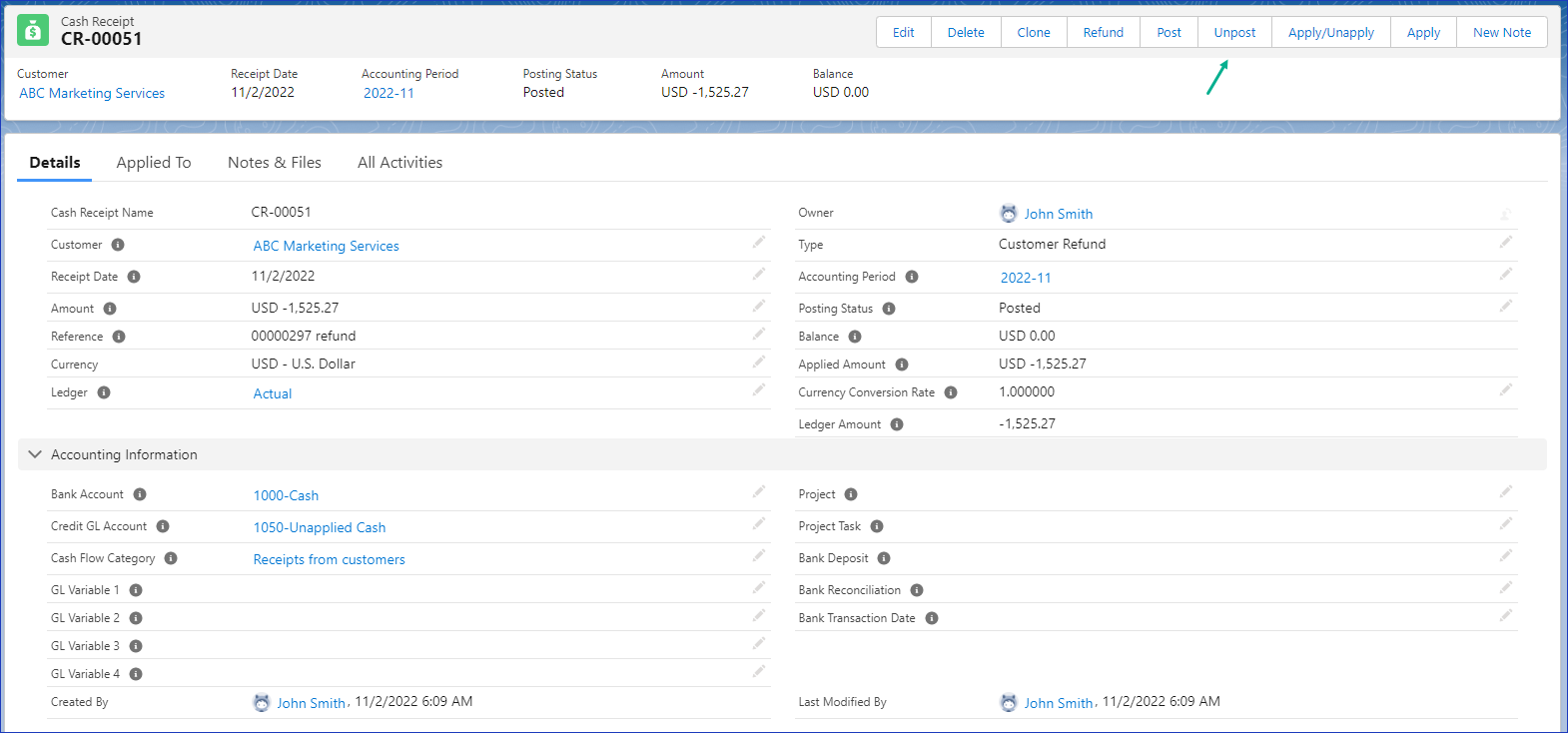Collapse the Accounting Information section
This screenshot has height=733, width=1568.
click(x=35, y=454)
